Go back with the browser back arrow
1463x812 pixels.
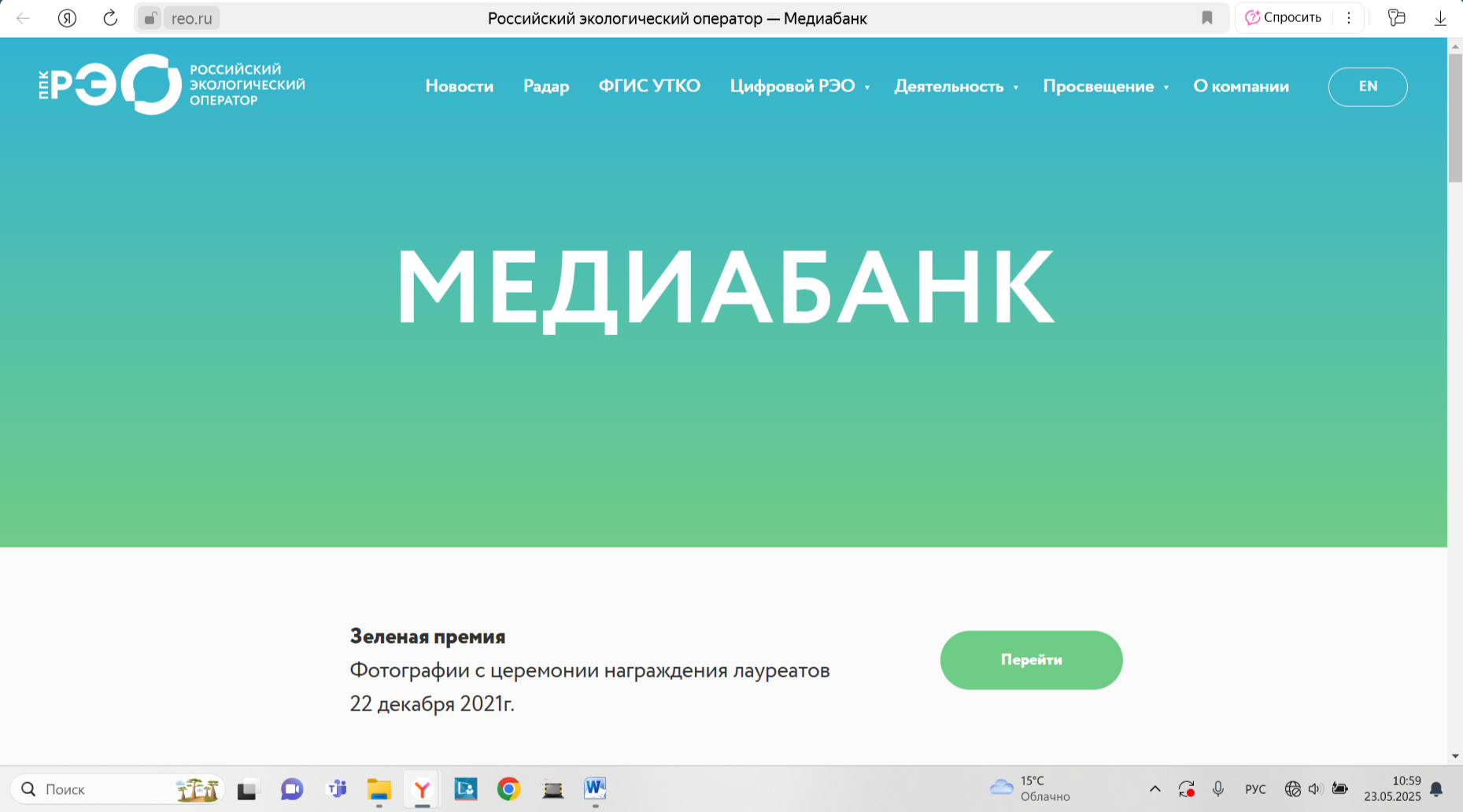(24, 18)
